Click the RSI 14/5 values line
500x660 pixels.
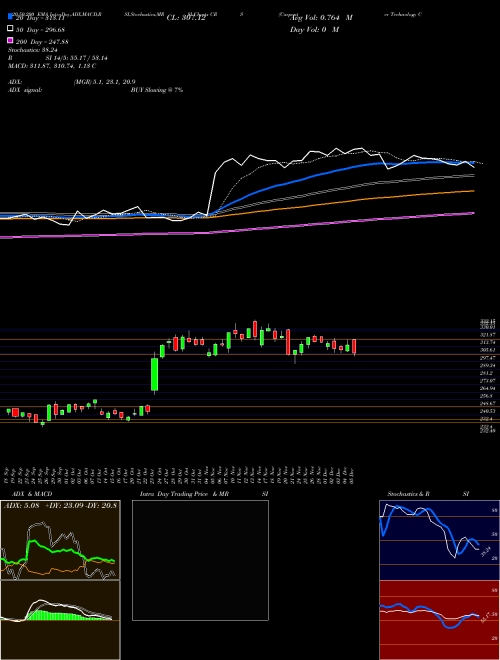click(x=58, y=58)
